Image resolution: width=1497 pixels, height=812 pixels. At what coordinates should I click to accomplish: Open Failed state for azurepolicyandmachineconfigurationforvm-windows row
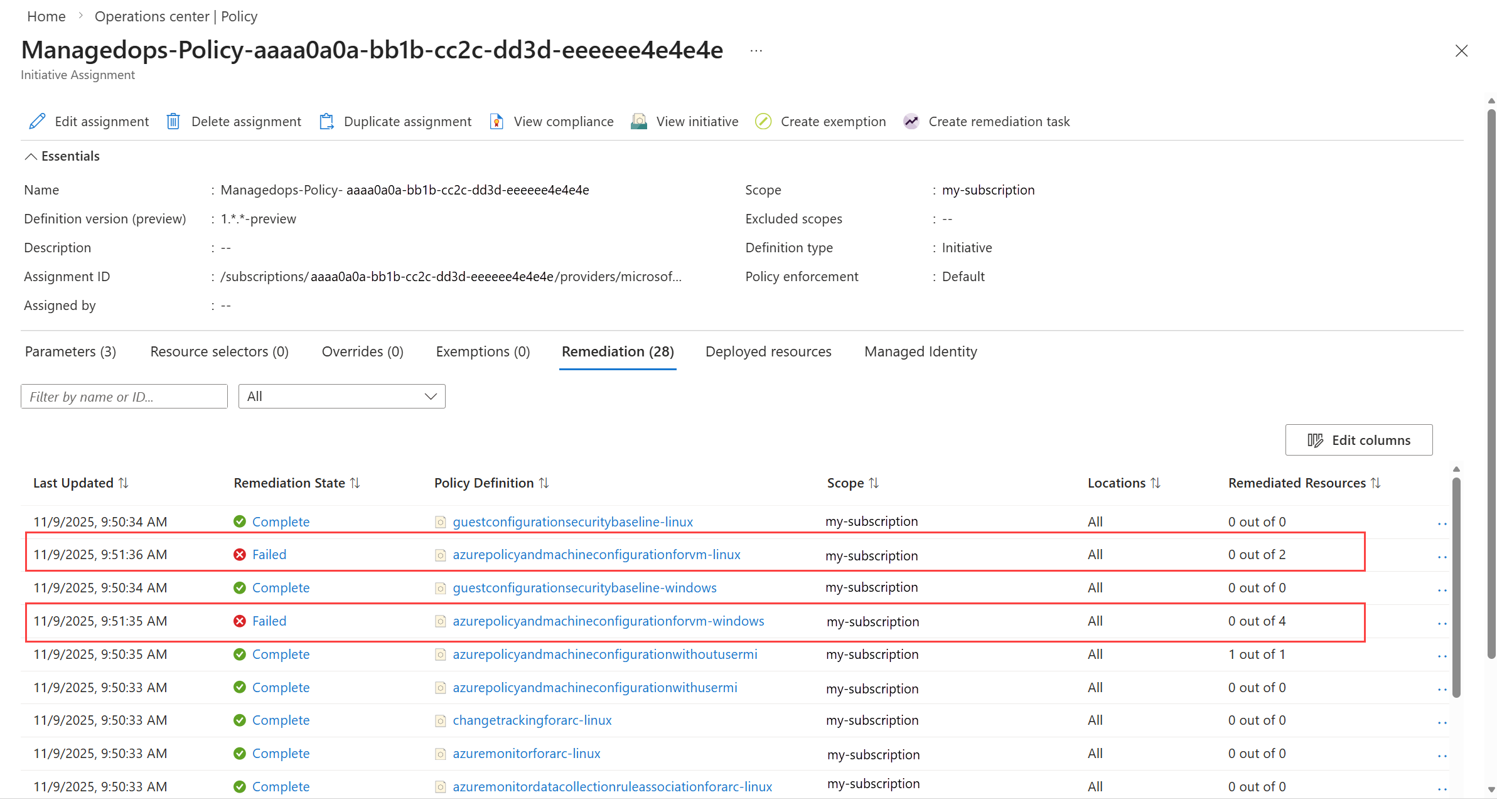click(x=269, y=621)
